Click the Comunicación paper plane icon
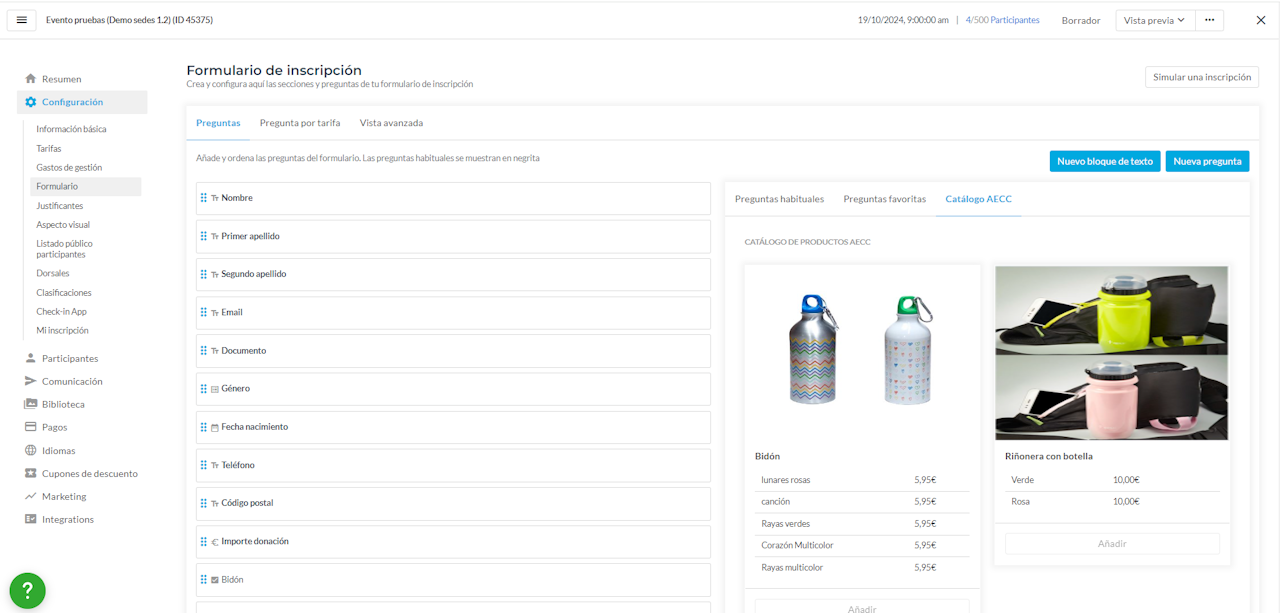1280x613 pixels. [x=31, y=381]
